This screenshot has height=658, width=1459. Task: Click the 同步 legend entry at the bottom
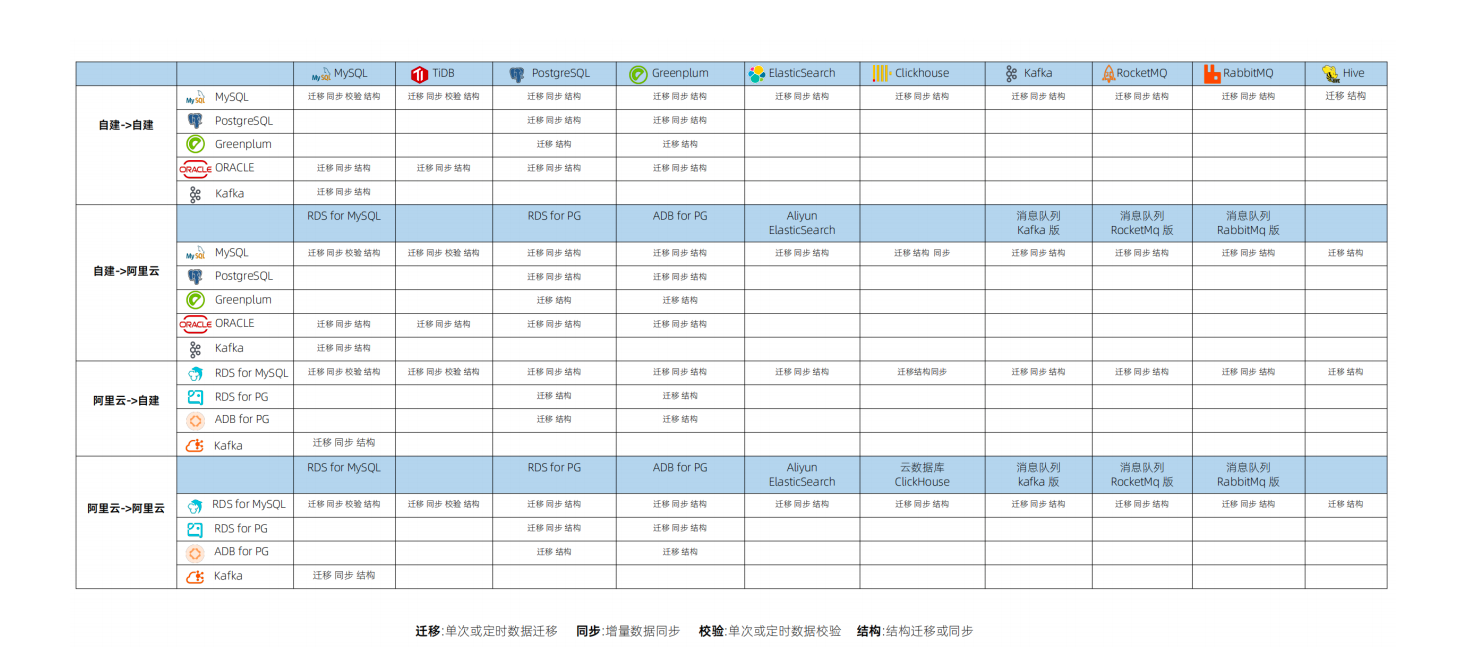tap(628, 632)
